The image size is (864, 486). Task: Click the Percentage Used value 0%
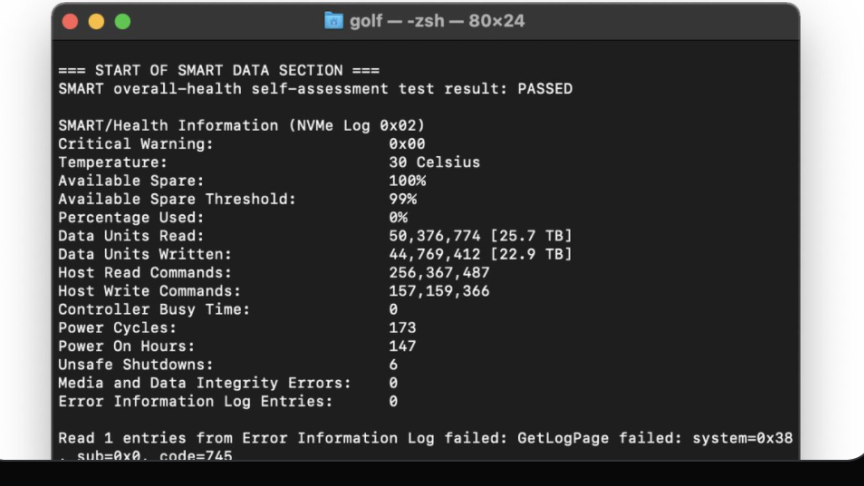(x=398, y=217)
